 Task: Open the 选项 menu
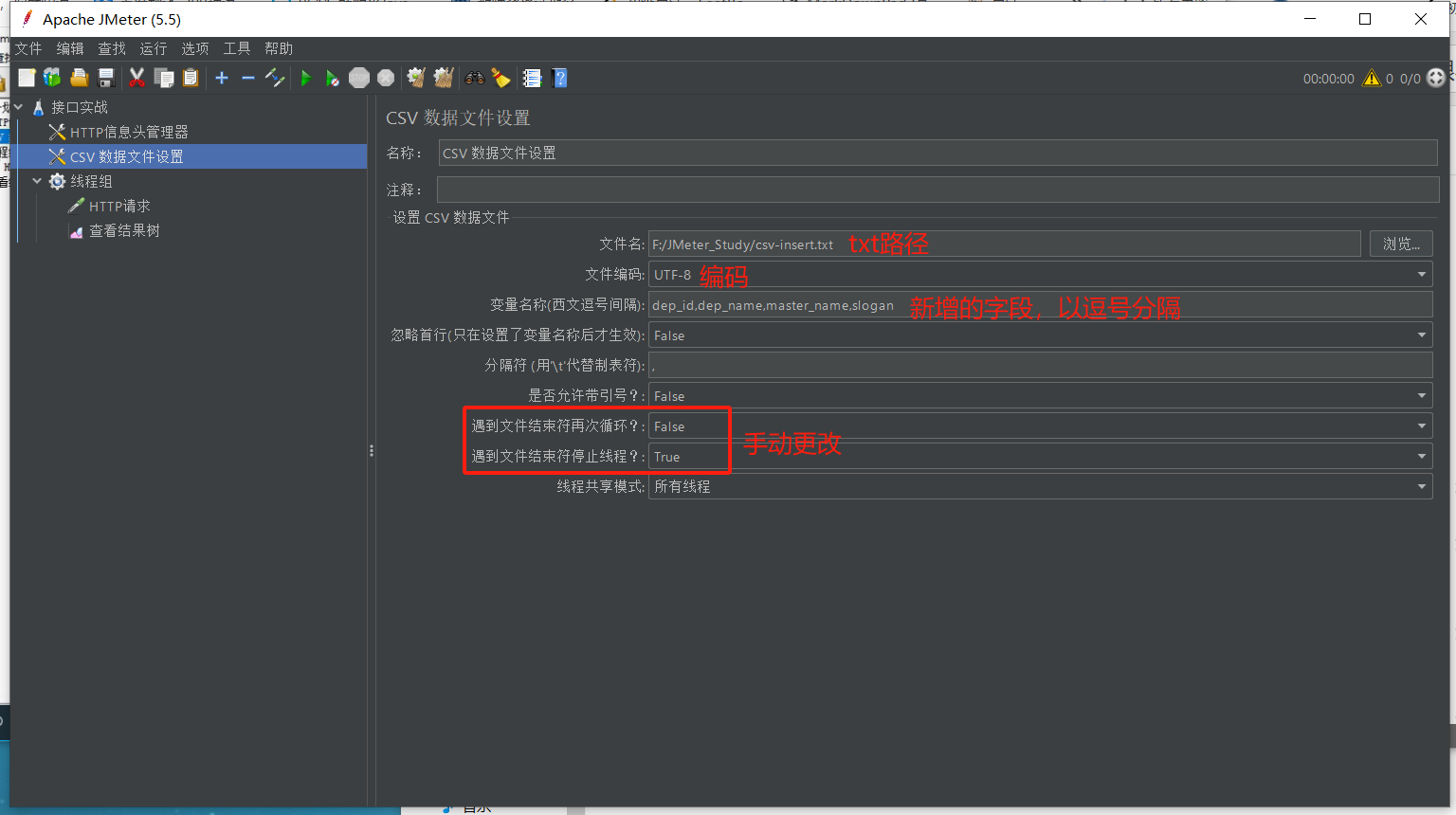[195, 48]
